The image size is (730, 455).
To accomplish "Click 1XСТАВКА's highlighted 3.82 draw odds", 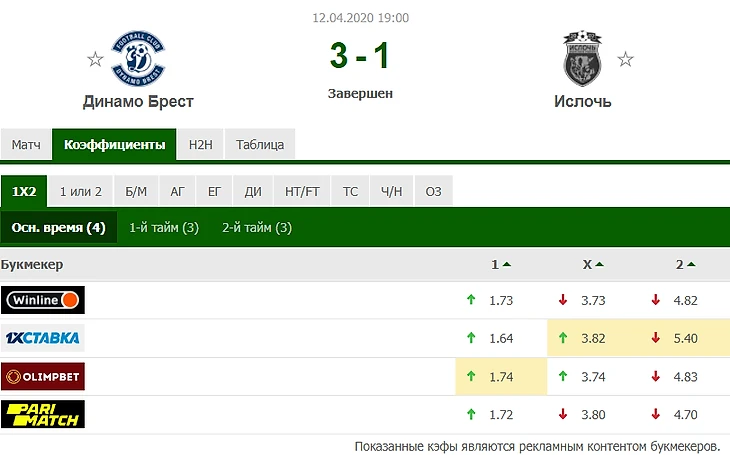I will tap(593, 338).
